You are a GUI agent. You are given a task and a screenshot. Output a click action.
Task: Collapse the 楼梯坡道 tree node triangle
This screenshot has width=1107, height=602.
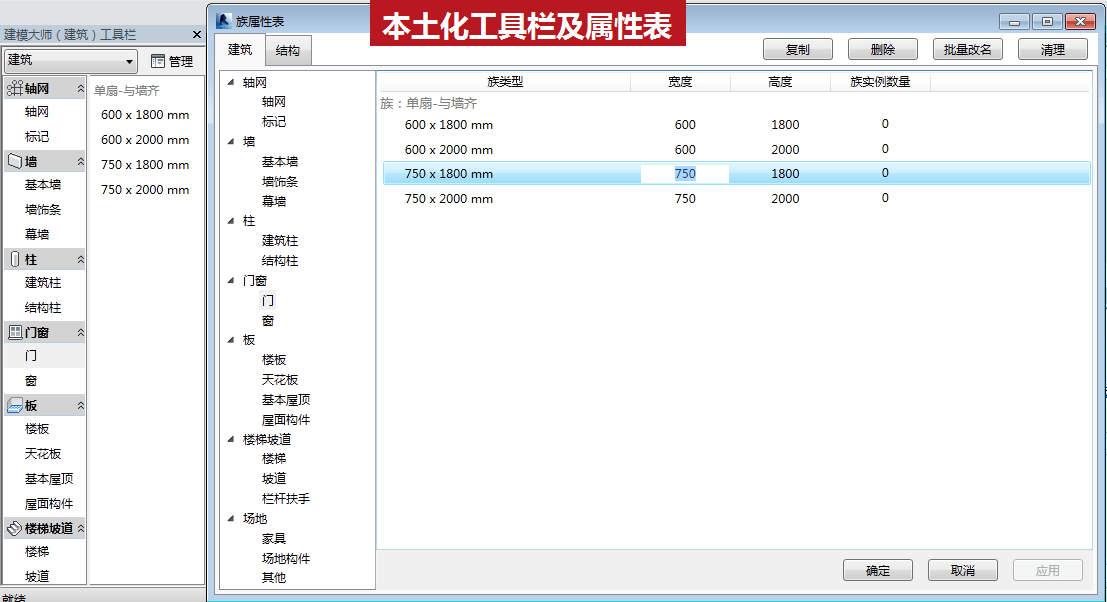(231, 439)
